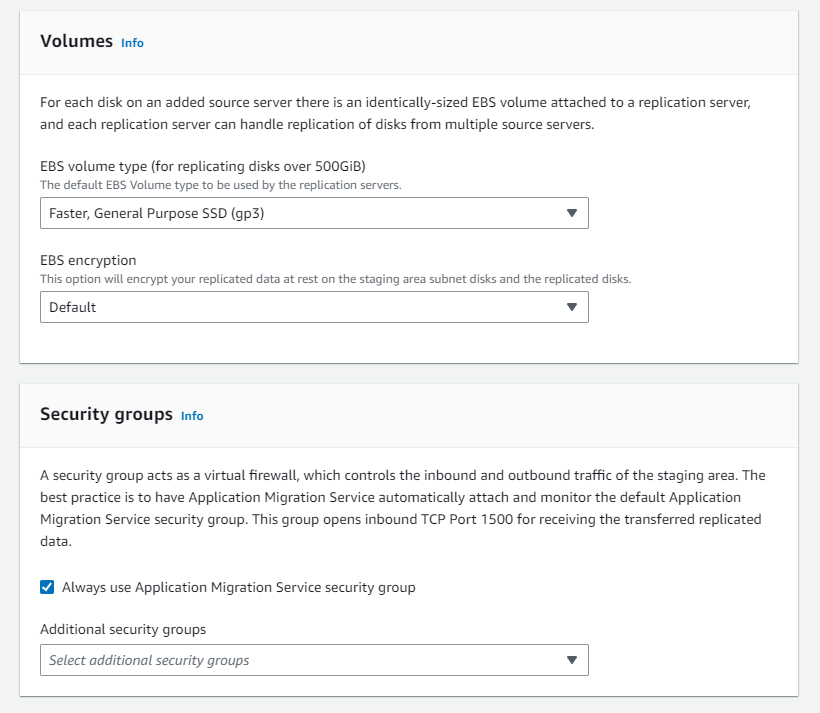Click the Volumes section heading
This screenshot has height=713, width=820.
(x=76, y=42)
